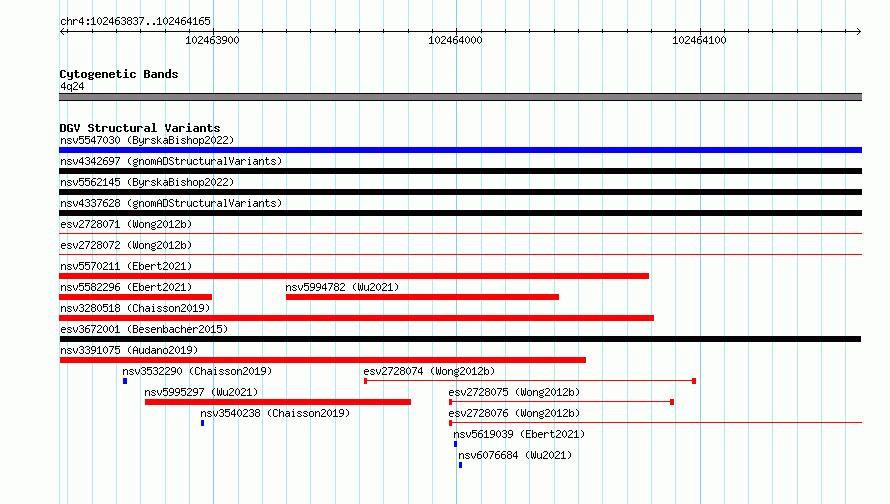Click the thin red span under esv2728075
This screenshot has height=504, width=890.
pyautogui.click(x=561, y=402)
